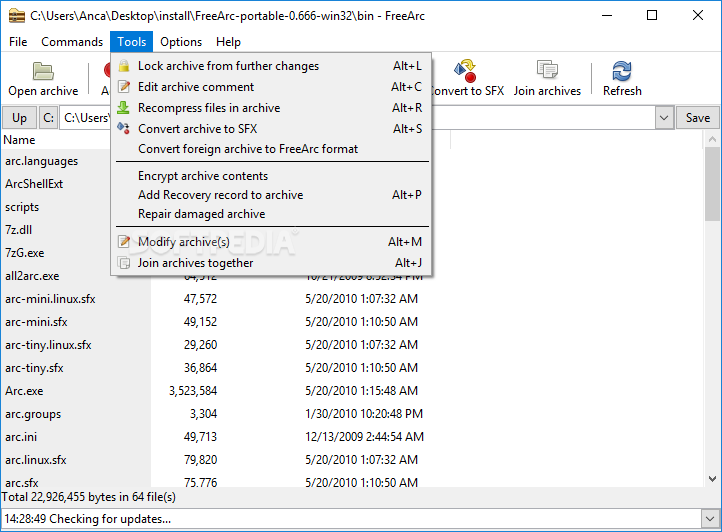Click the shapes icon beside Convert archive to SFX

coord(123,128)
